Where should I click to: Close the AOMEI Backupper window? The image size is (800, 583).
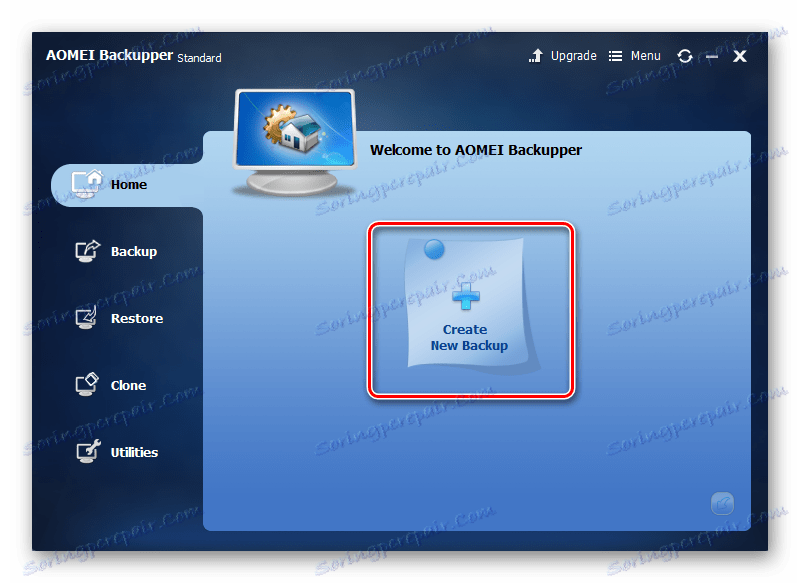click(740, 56)
